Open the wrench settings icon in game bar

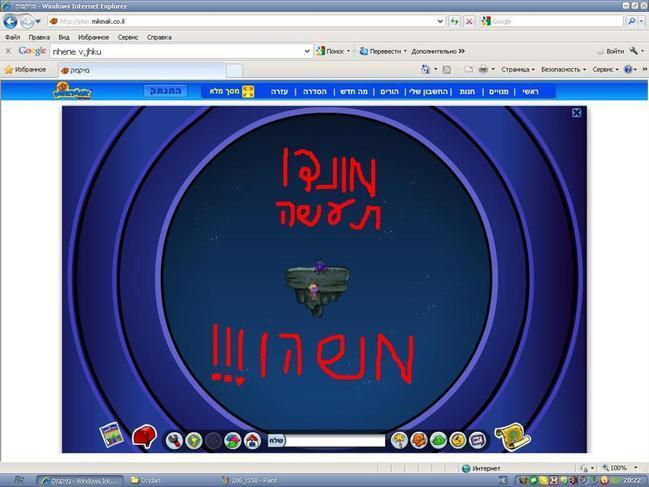pyautogui.click(x=174, y=440)
